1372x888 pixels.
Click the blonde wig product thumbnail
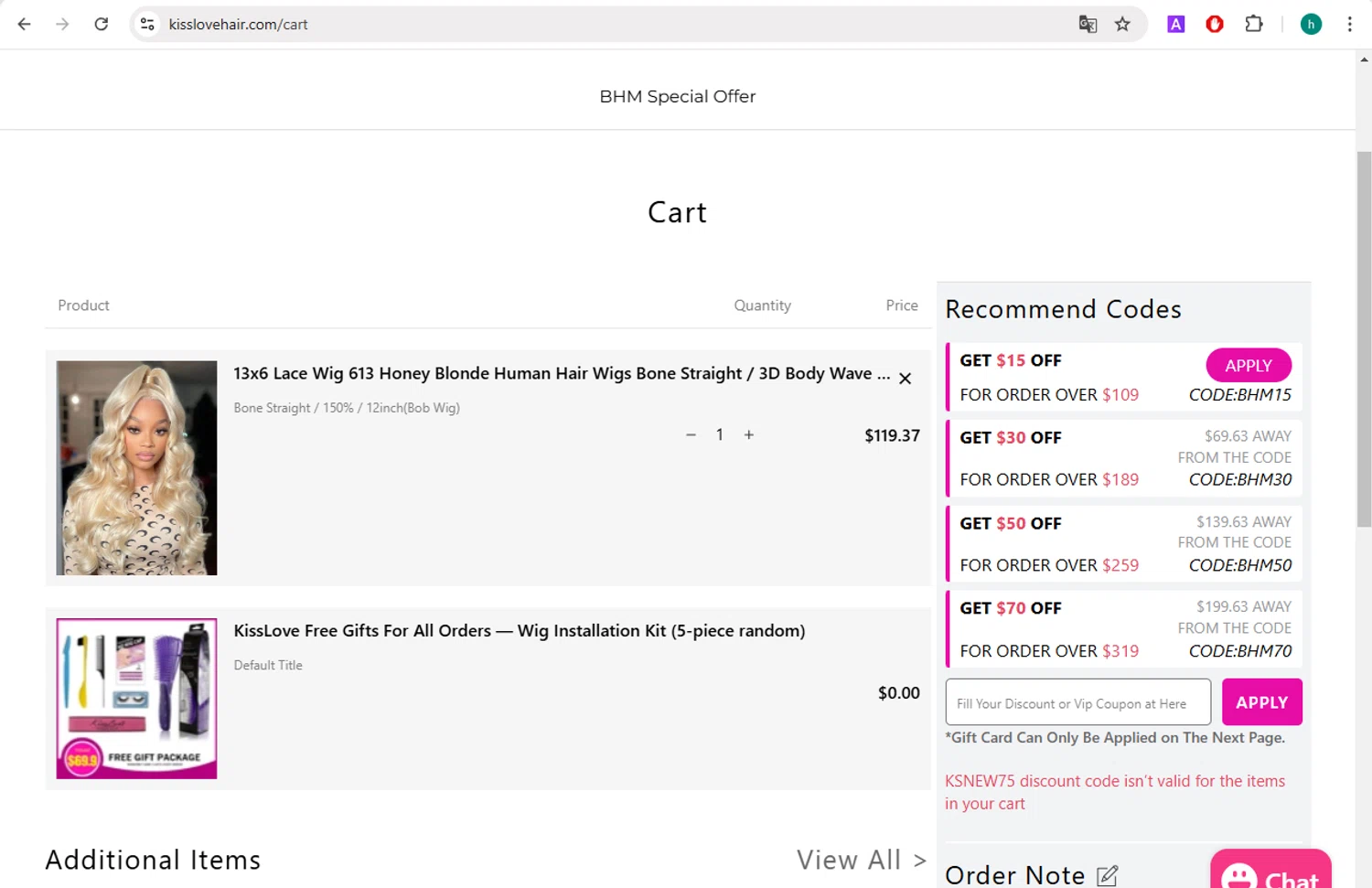point(137,467)
